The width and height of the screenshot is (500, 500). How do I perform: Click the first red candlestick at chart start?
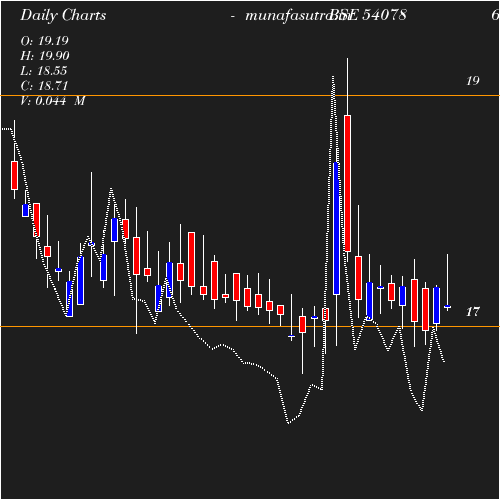click(14, 176)
